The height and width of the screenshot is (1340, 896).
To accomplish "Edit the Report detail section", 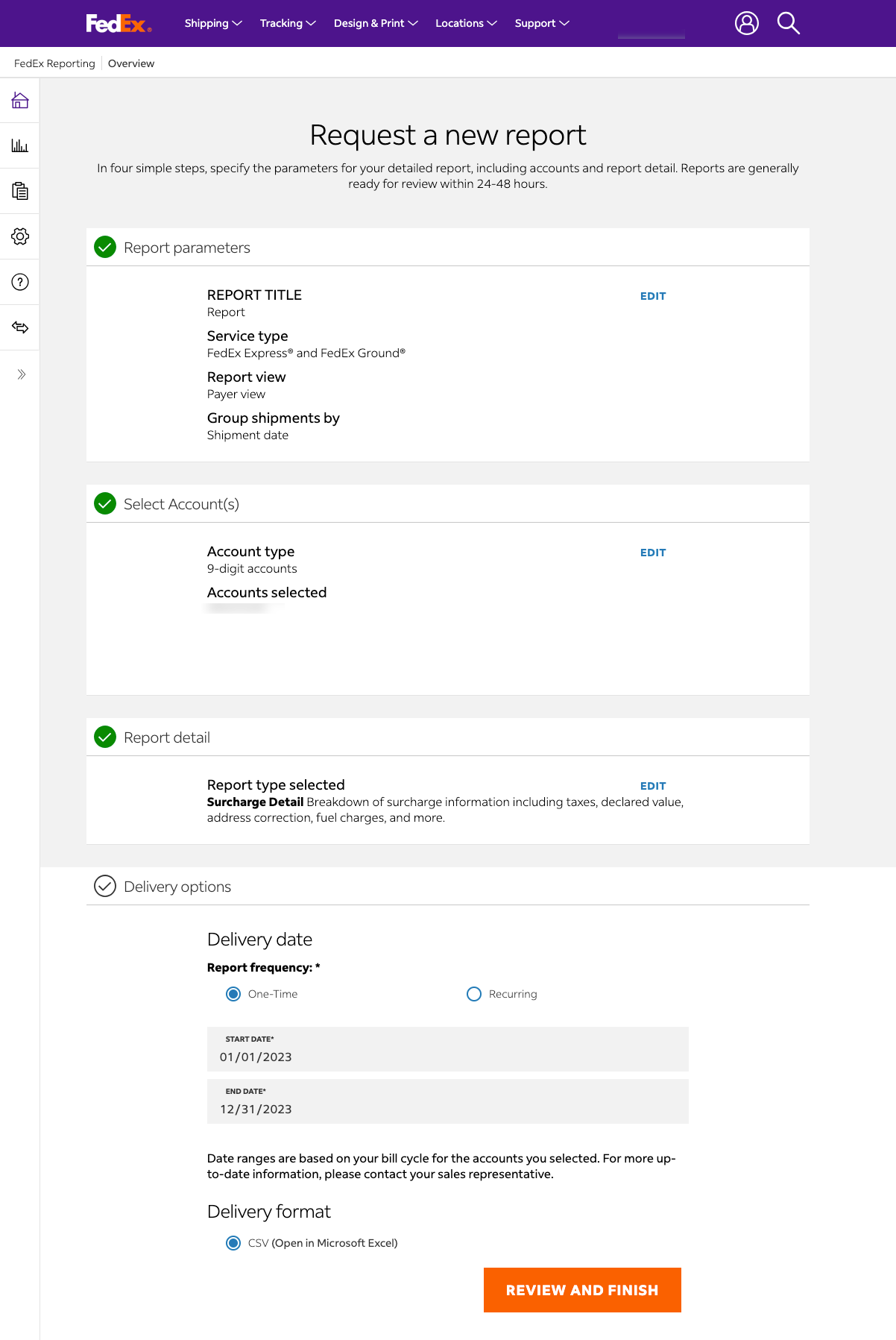I will point(653,786).
